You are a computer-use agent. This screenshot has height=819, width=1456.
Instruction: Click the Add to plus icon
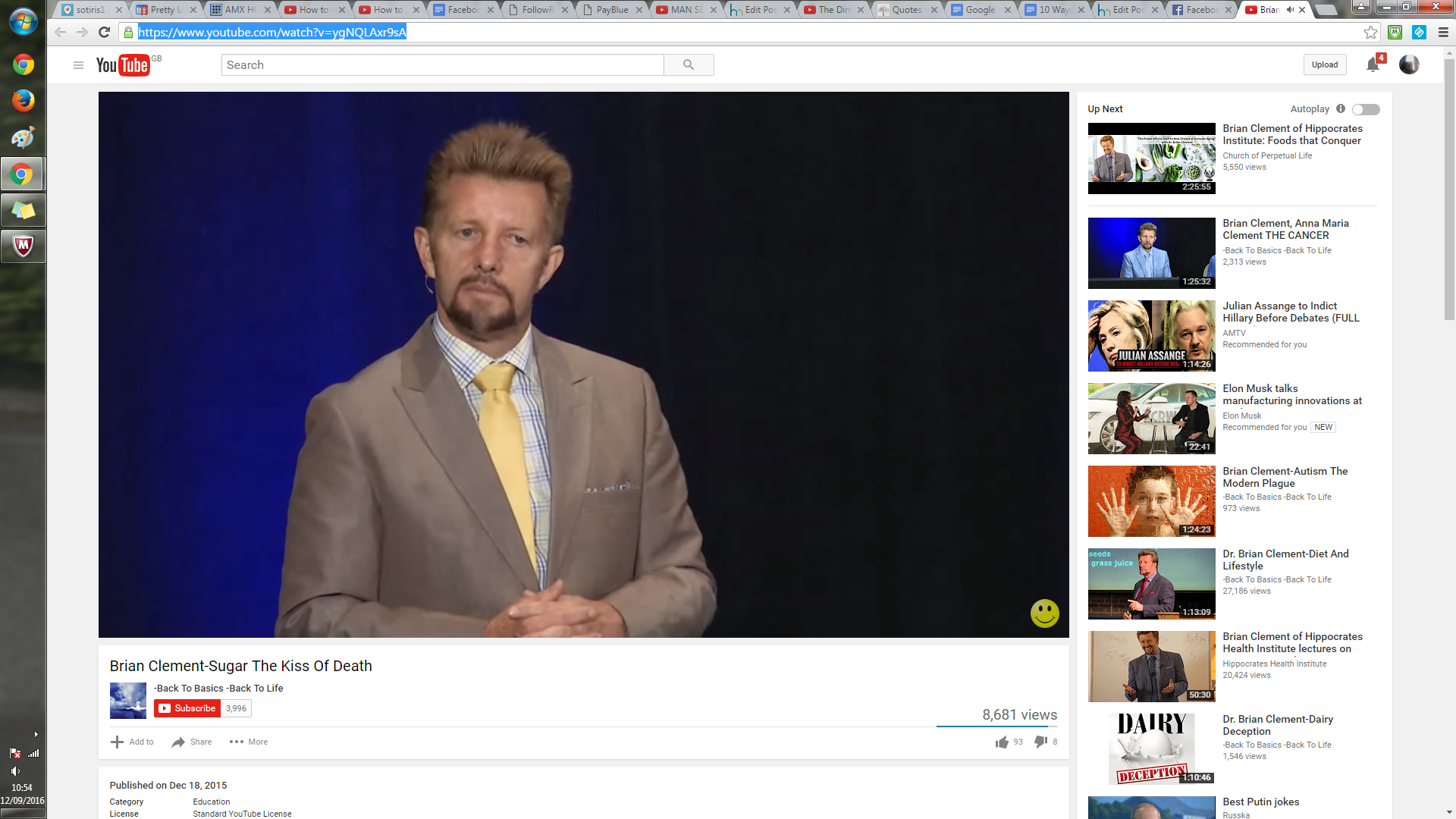[117, 742]
